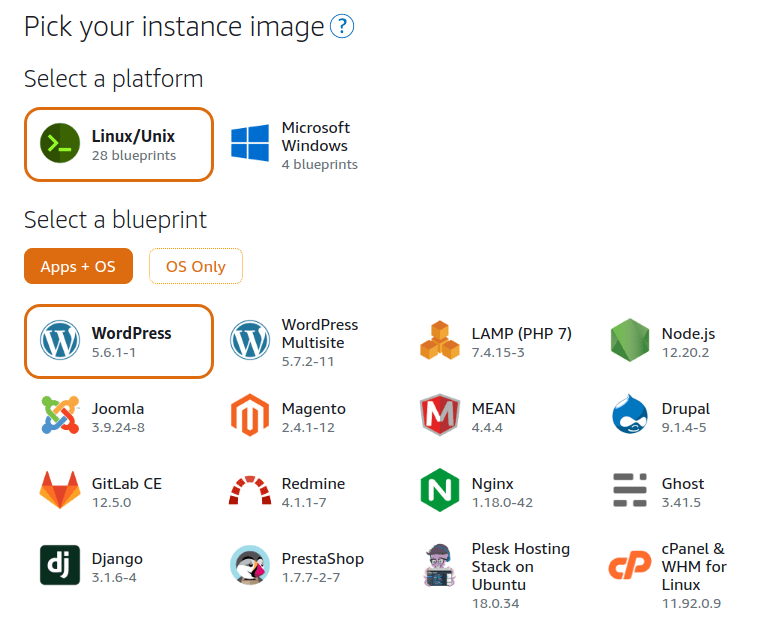Click 'cPanel & WHM for Linux' label
765x640 pixels.
(x=694, y=567)
